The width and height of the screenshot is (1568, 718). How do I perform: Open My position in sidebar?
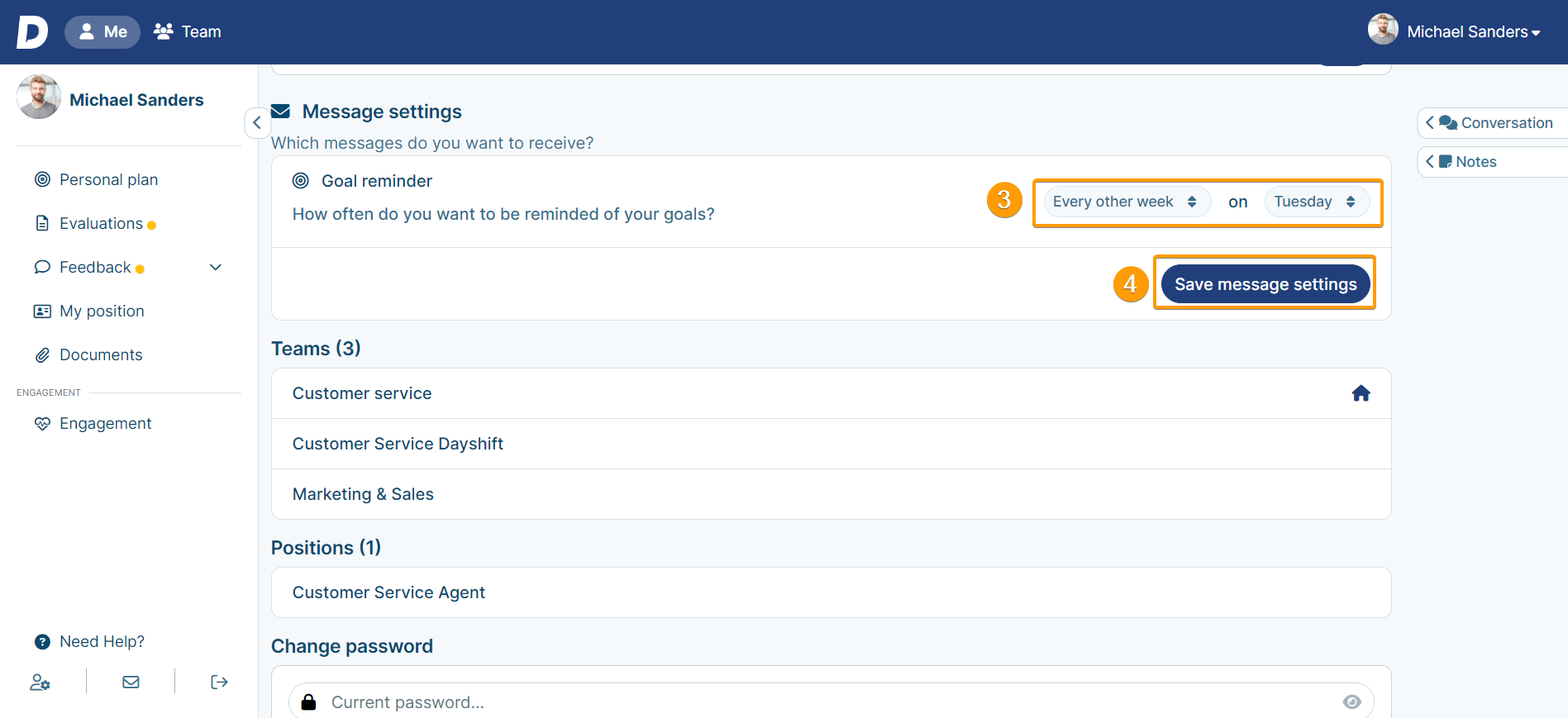click(x=102, y=311)
